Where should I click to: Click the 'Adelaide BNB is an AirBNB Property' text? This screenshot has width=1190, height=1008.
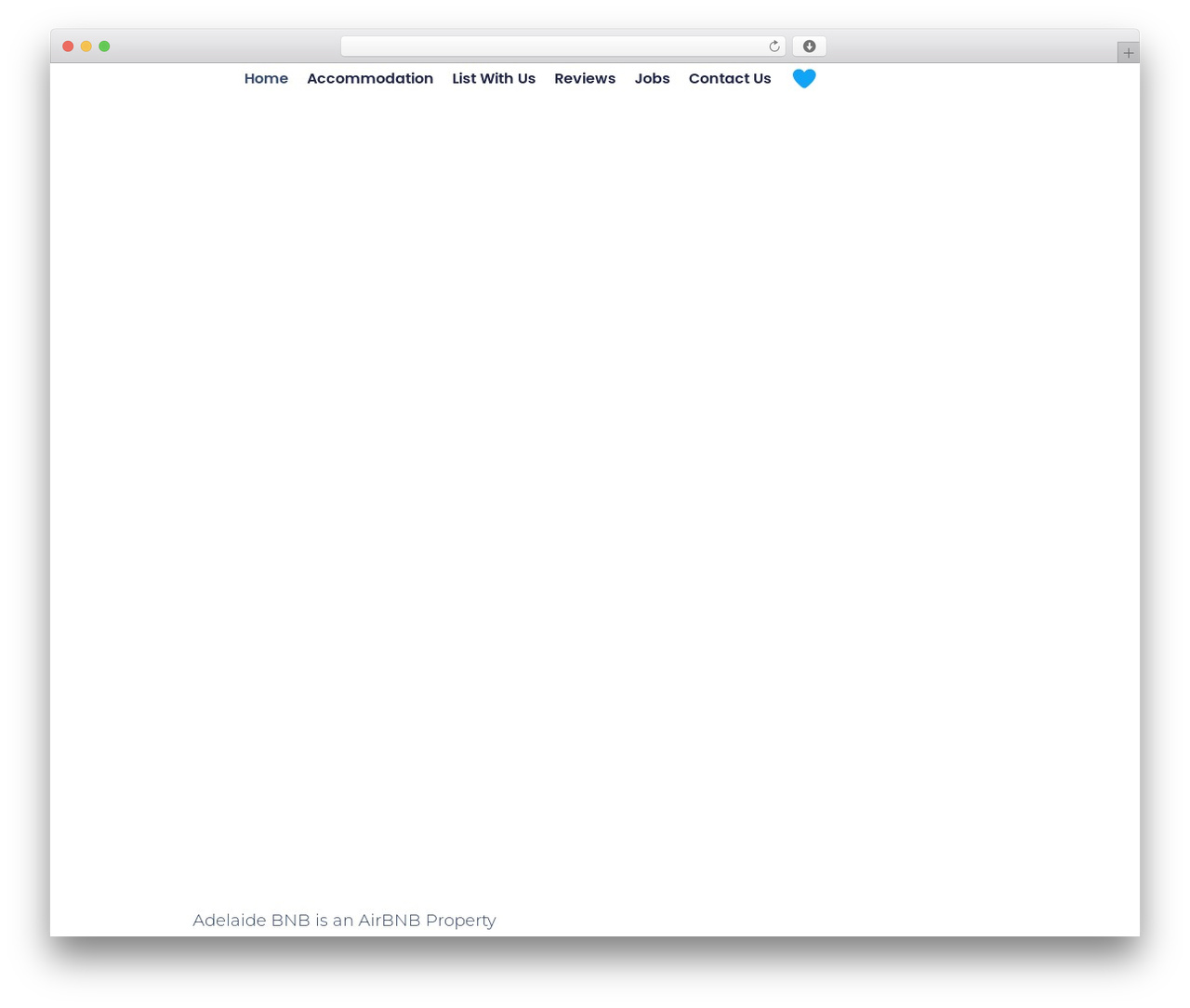(x=344, y=921)
